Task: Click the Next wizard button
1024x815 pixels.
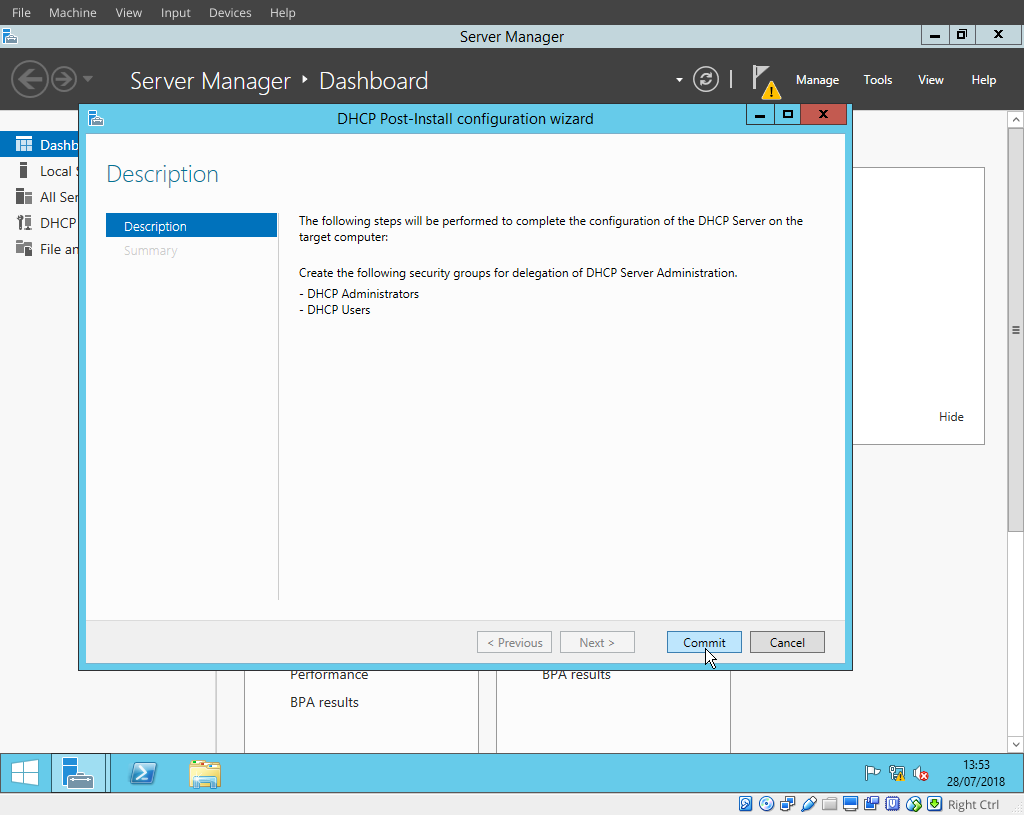Action: (597, 642)
